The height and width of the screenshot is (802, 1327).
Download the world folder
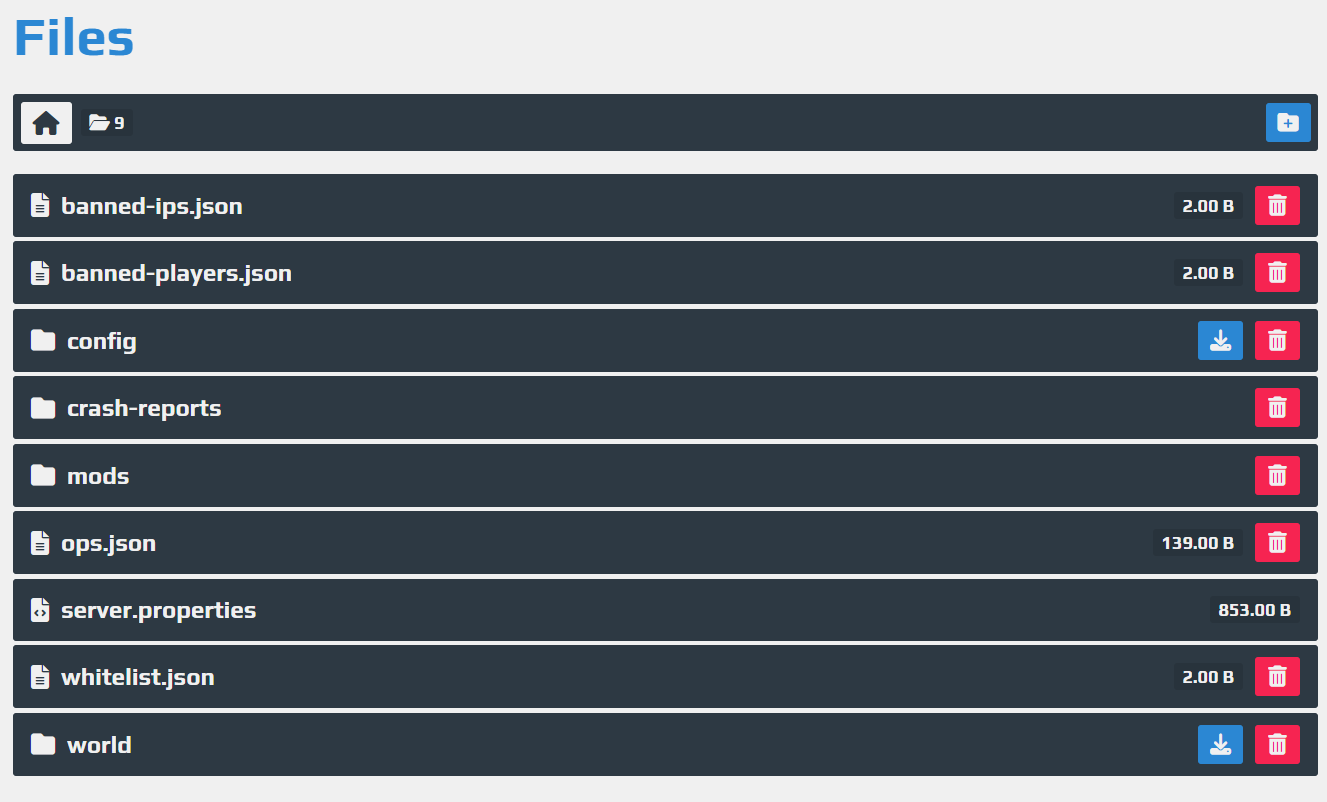(x=1220, y=745)
